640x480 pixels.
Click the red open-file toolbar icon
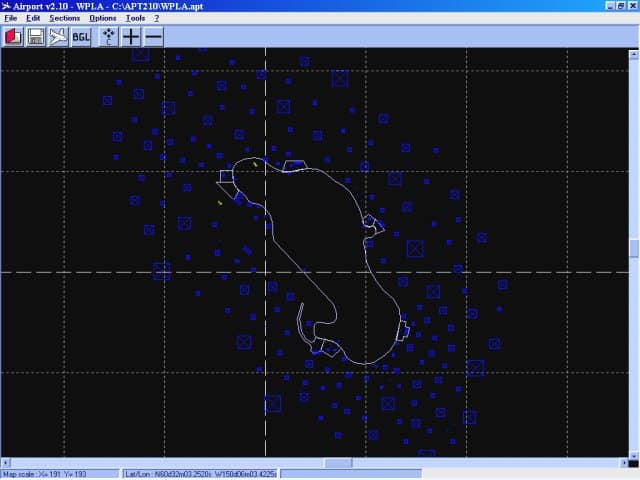pyautogui.click(x=13, y=37)
